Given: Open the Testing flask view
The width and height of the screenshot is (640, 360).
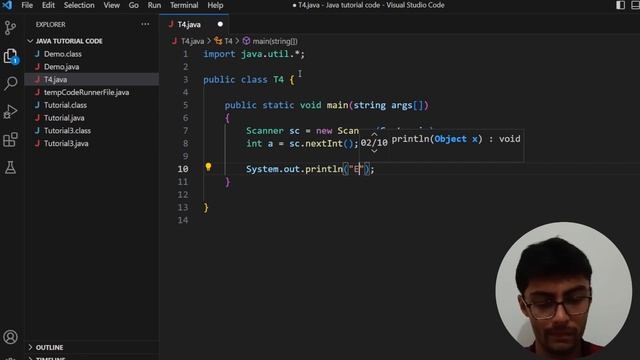Looking at the screenshot, I should point(10,167).
